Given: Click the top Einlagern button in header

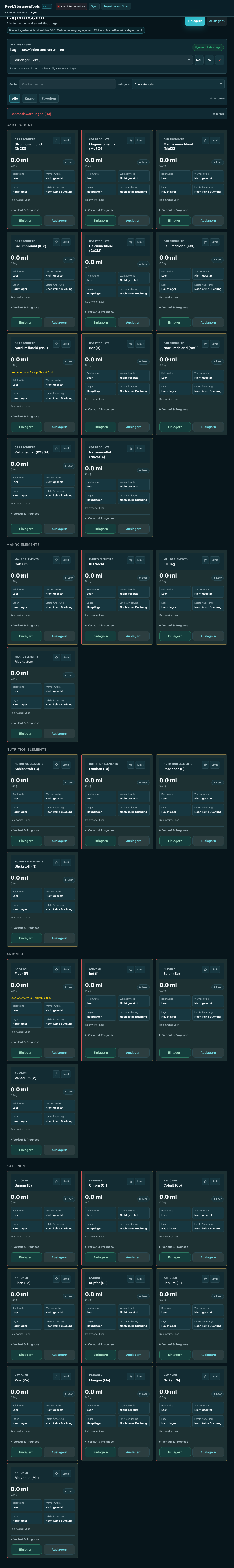Looking at the screenshot, I should tap(195, 21).
